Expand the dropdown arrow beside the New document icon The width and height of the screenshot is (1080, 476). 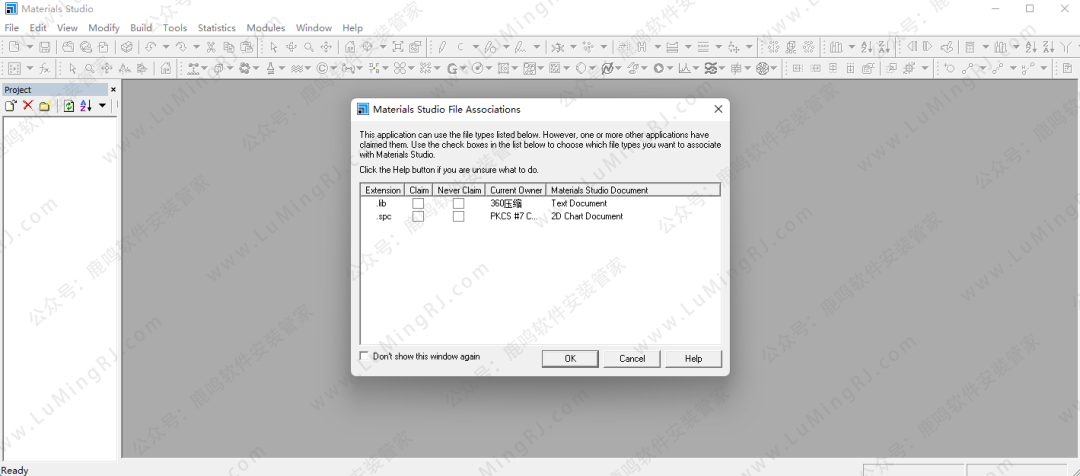click(28, 47)
